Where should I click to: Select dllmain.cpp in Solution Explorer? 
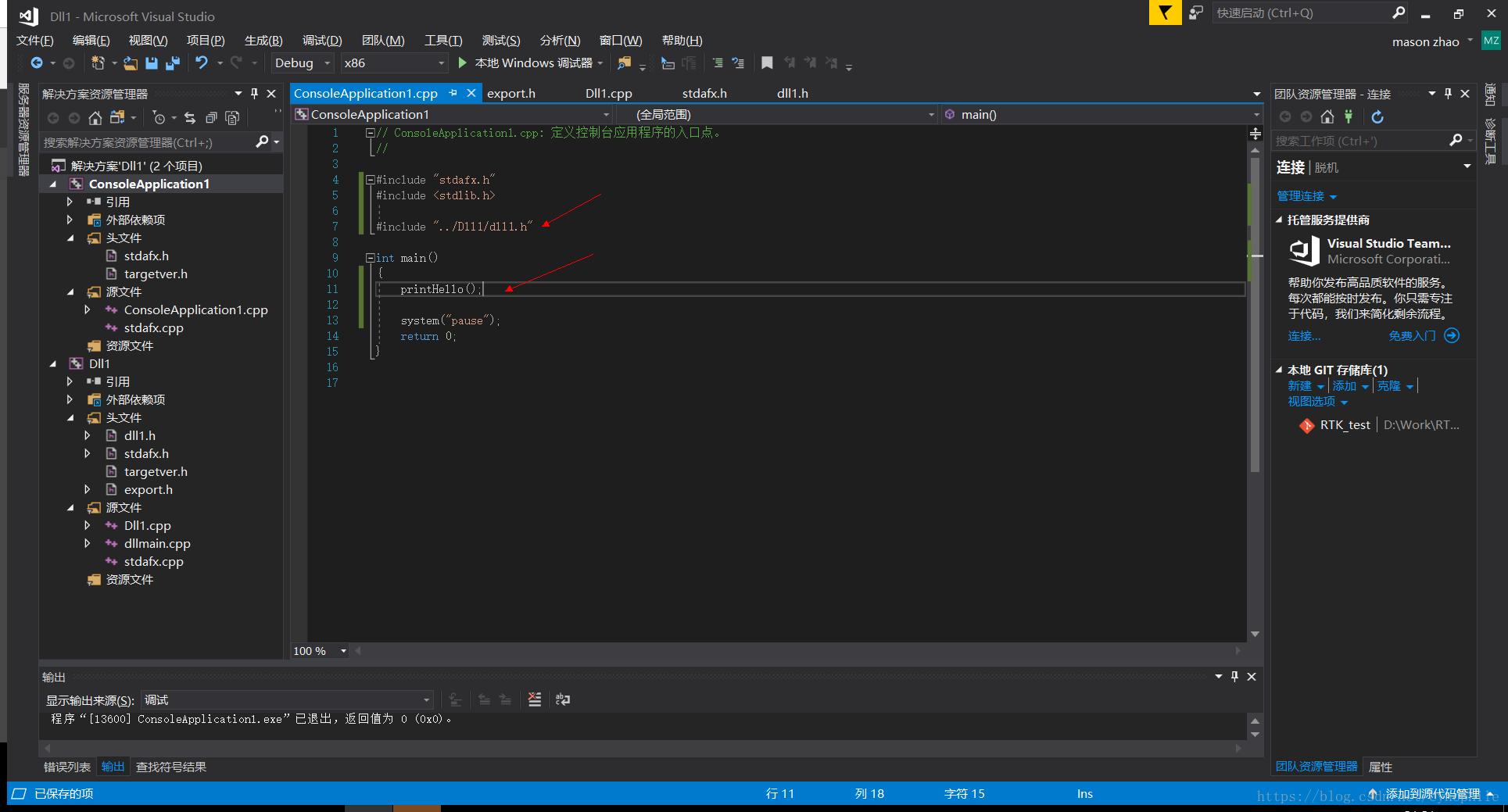157,544
